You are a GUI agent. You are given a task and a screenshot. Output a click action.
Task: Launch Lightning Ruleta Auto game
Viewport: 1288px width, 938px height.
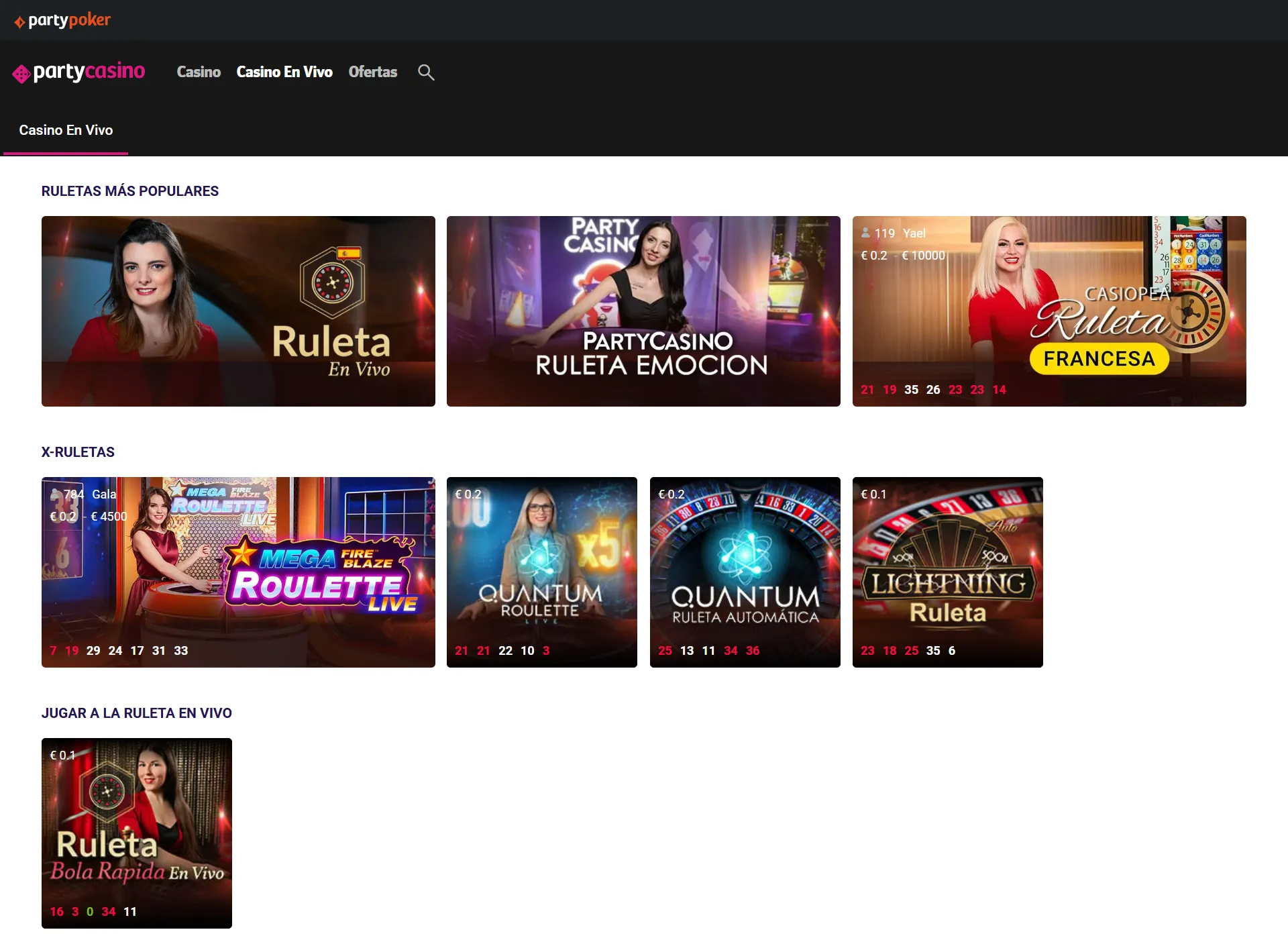point(948,572)
